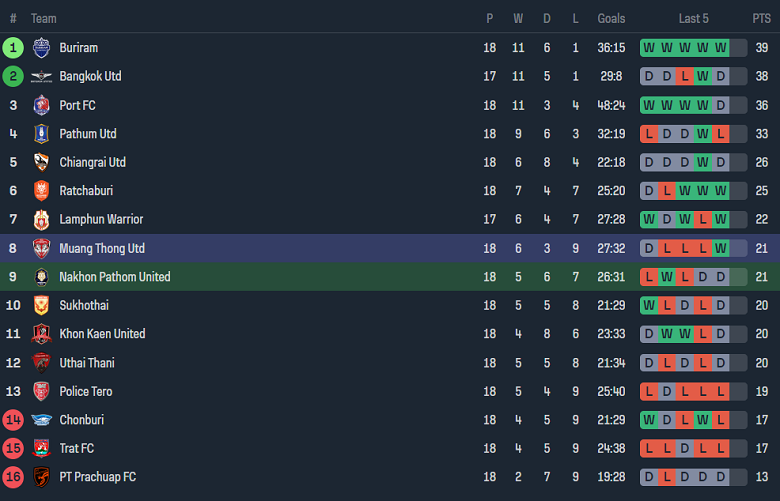Sort by the Goals column header
This screenshot has width=780, height=501.
tap(611, 19)
